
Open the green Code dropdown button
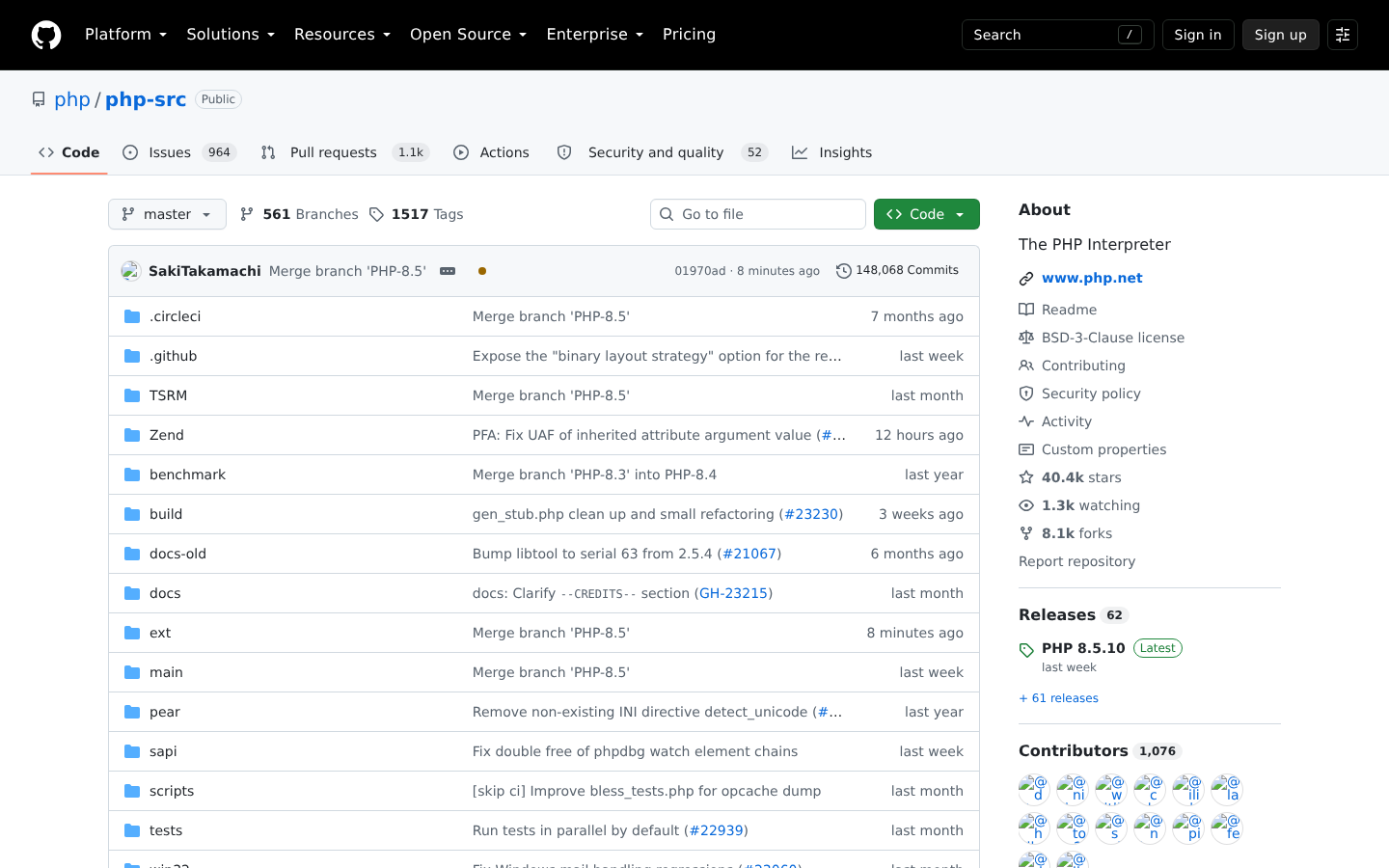click(x=927, y=214)
